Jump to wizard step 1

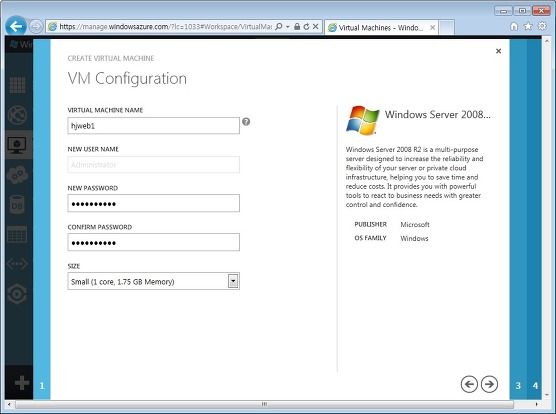point(42,386)
